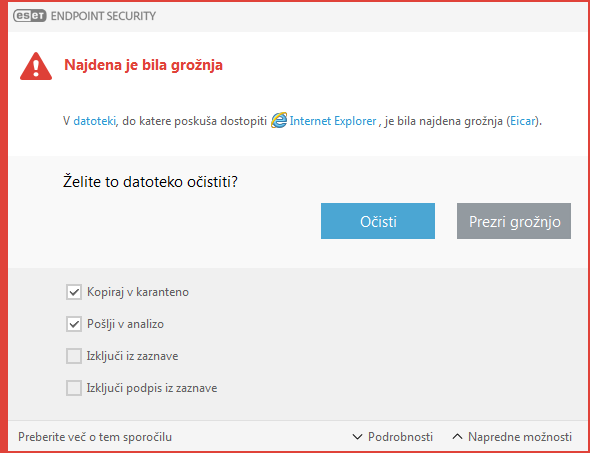Uncheck Kopiraj v karanteno checkbox
Image resolution: width=590 pixels, height=453 pixels.
pyautogui.click(x=74, y=292)
